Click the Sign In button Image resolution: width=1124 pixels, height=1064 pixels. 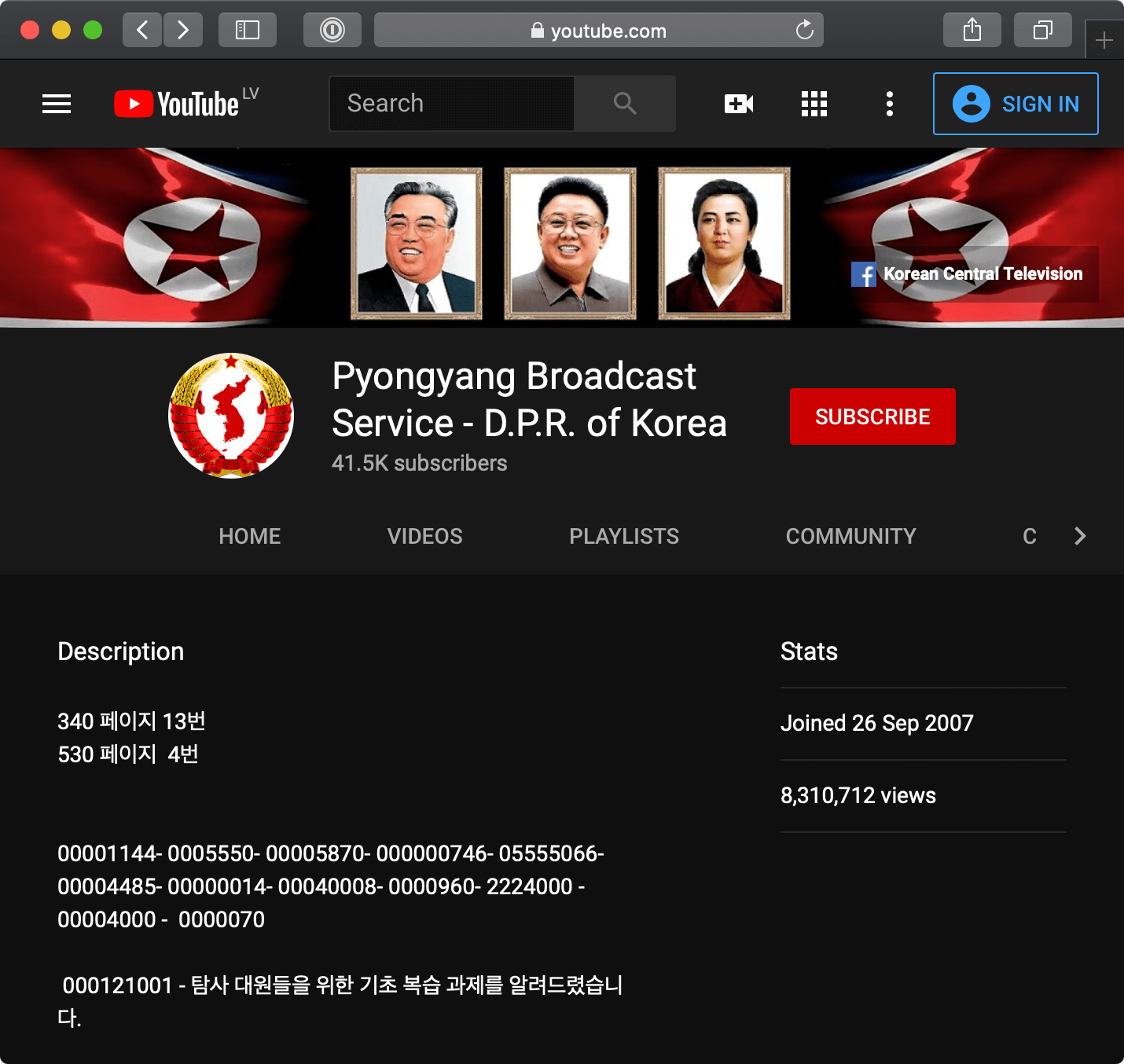coord(1016,104)
